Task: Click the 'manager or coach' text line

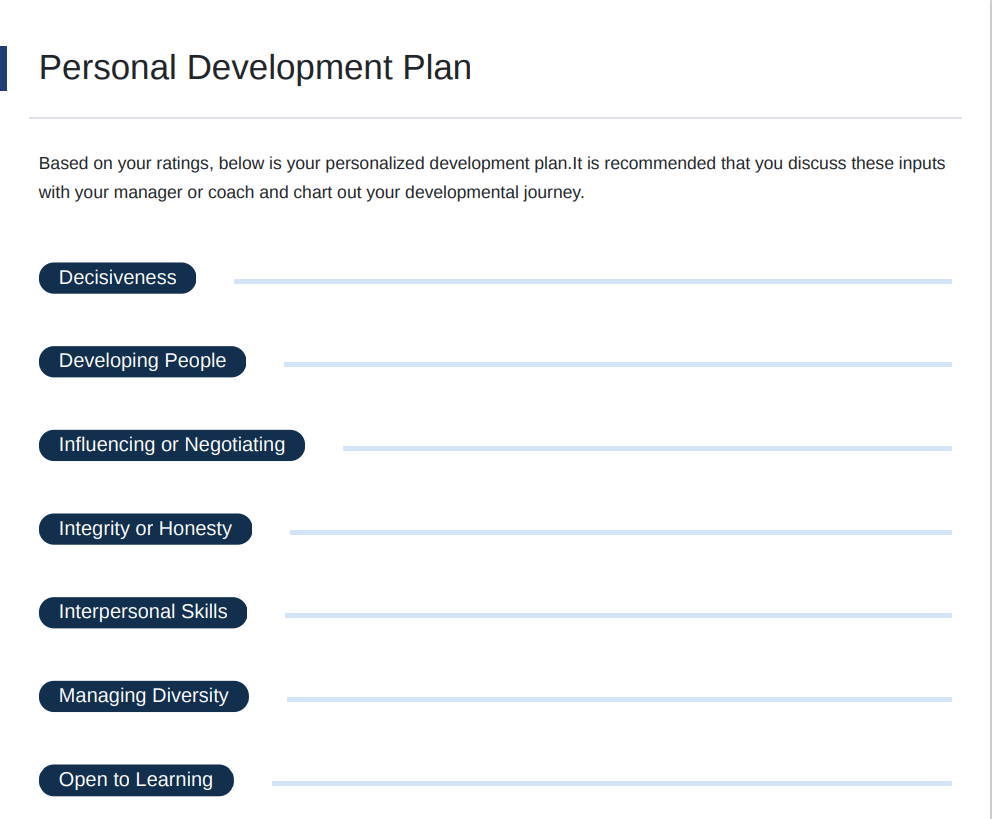Action: coord(311,192)
